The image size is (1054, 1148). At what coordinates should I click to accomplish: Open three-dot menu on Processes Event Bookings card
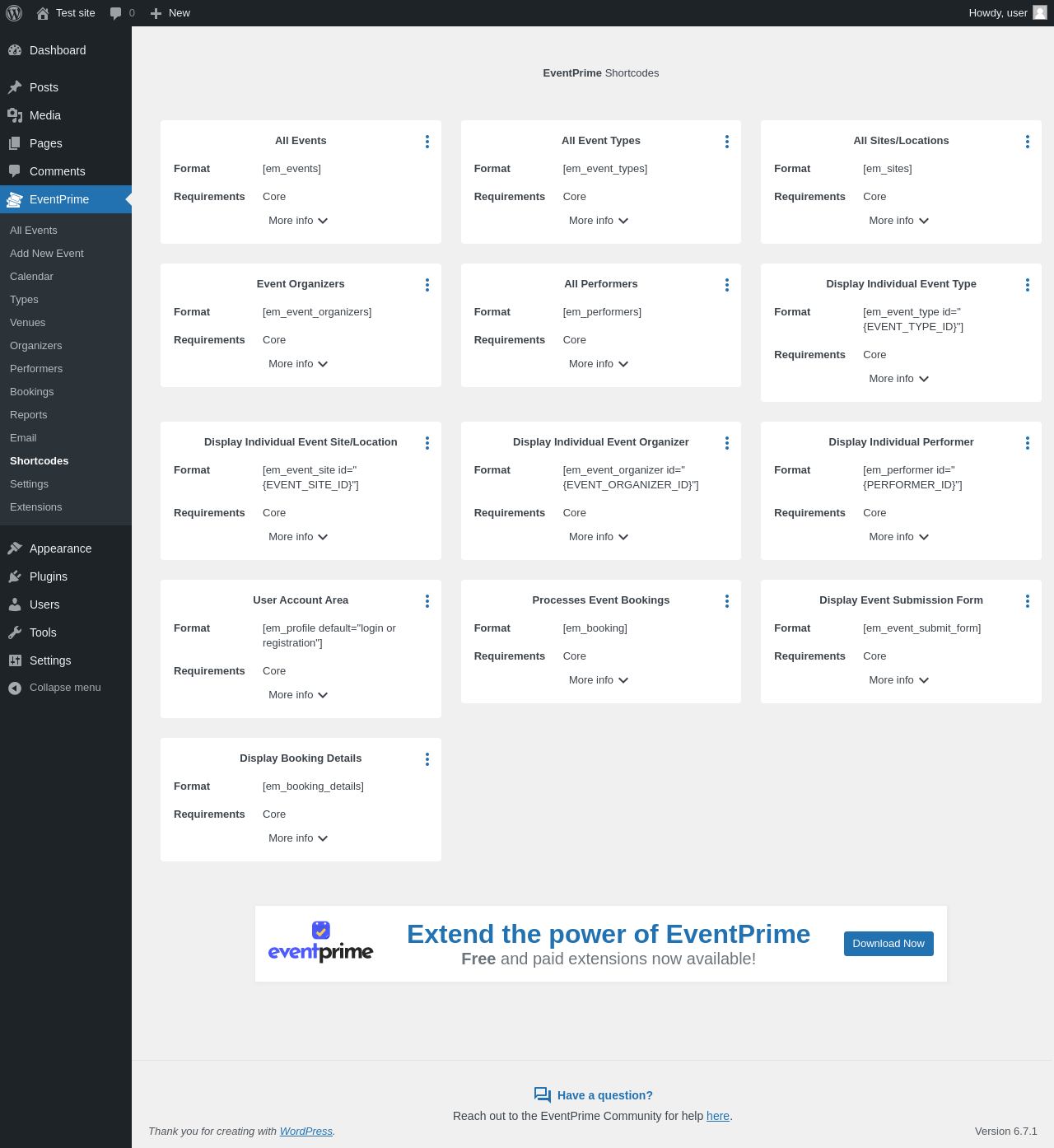[727, 601]
